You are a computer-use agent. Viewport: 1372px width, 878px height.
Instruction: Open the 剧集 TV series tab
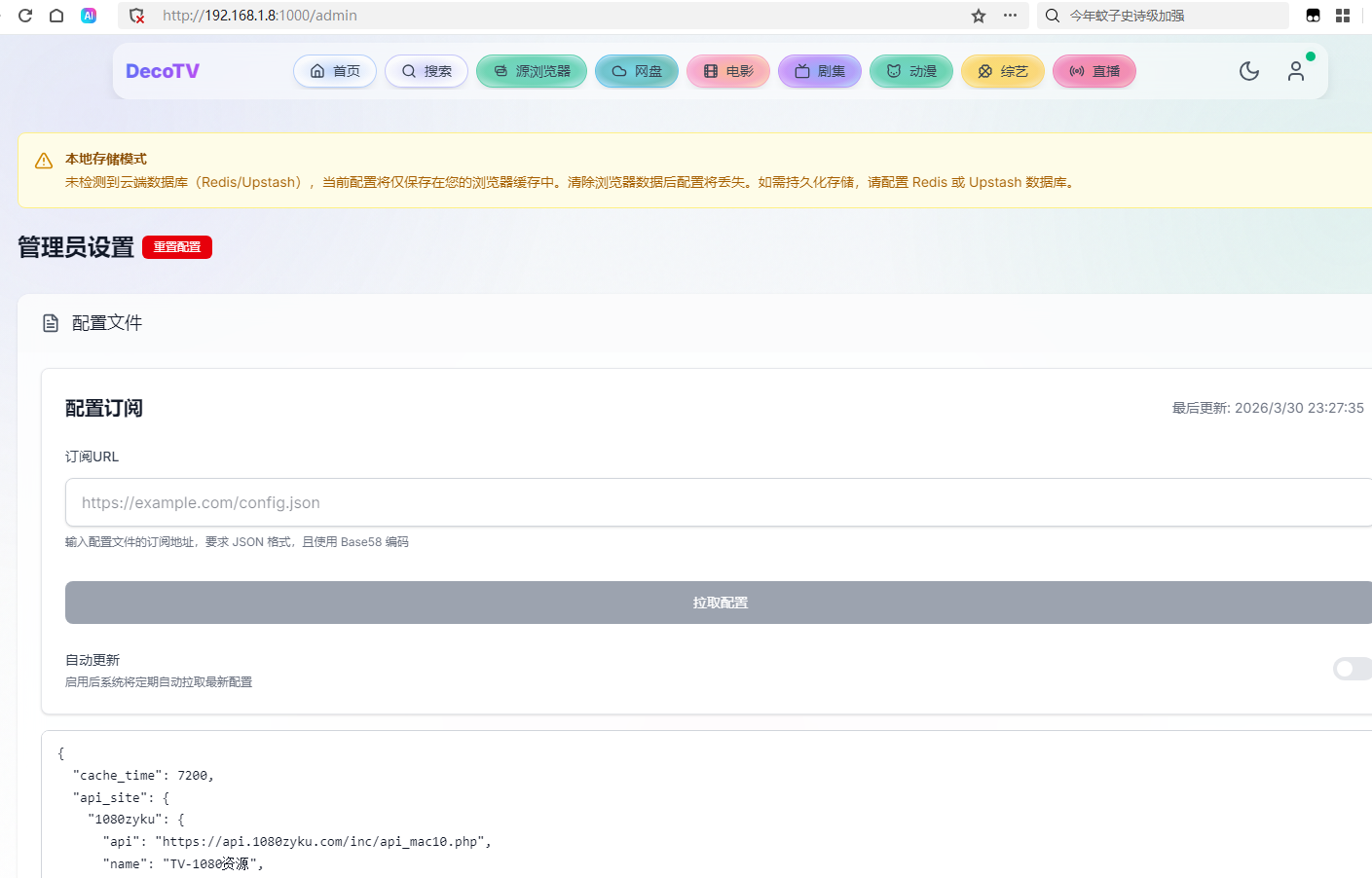click(820, 71)
